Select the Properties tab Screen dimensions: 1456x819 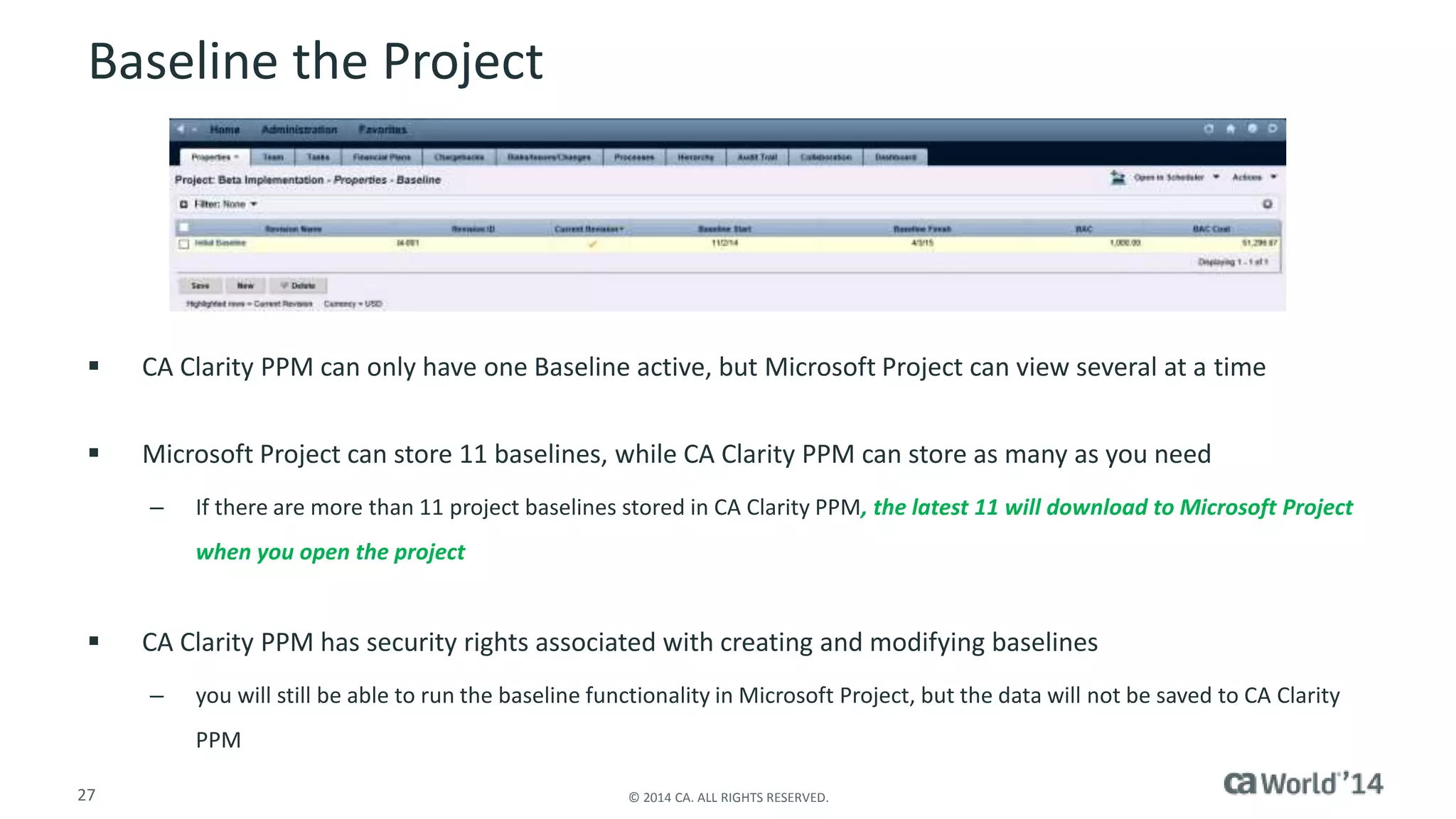click(214, 157)
